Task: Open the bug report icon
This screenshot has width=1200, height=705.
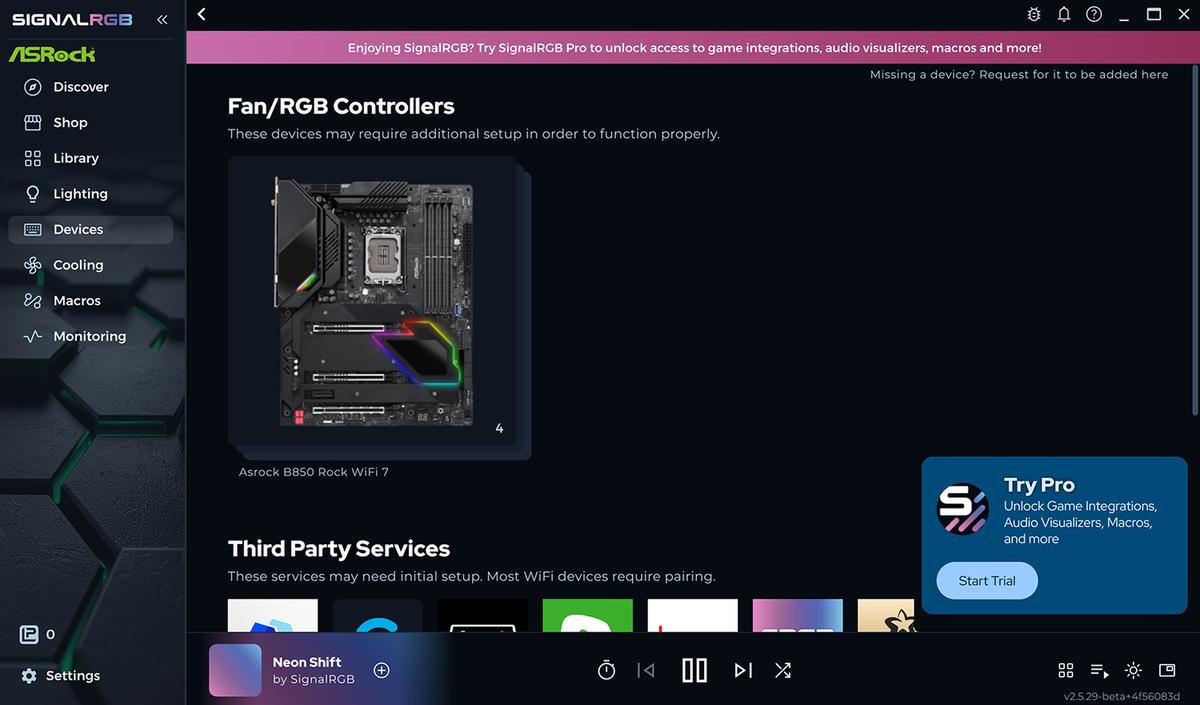Action: pos(1034,15)
